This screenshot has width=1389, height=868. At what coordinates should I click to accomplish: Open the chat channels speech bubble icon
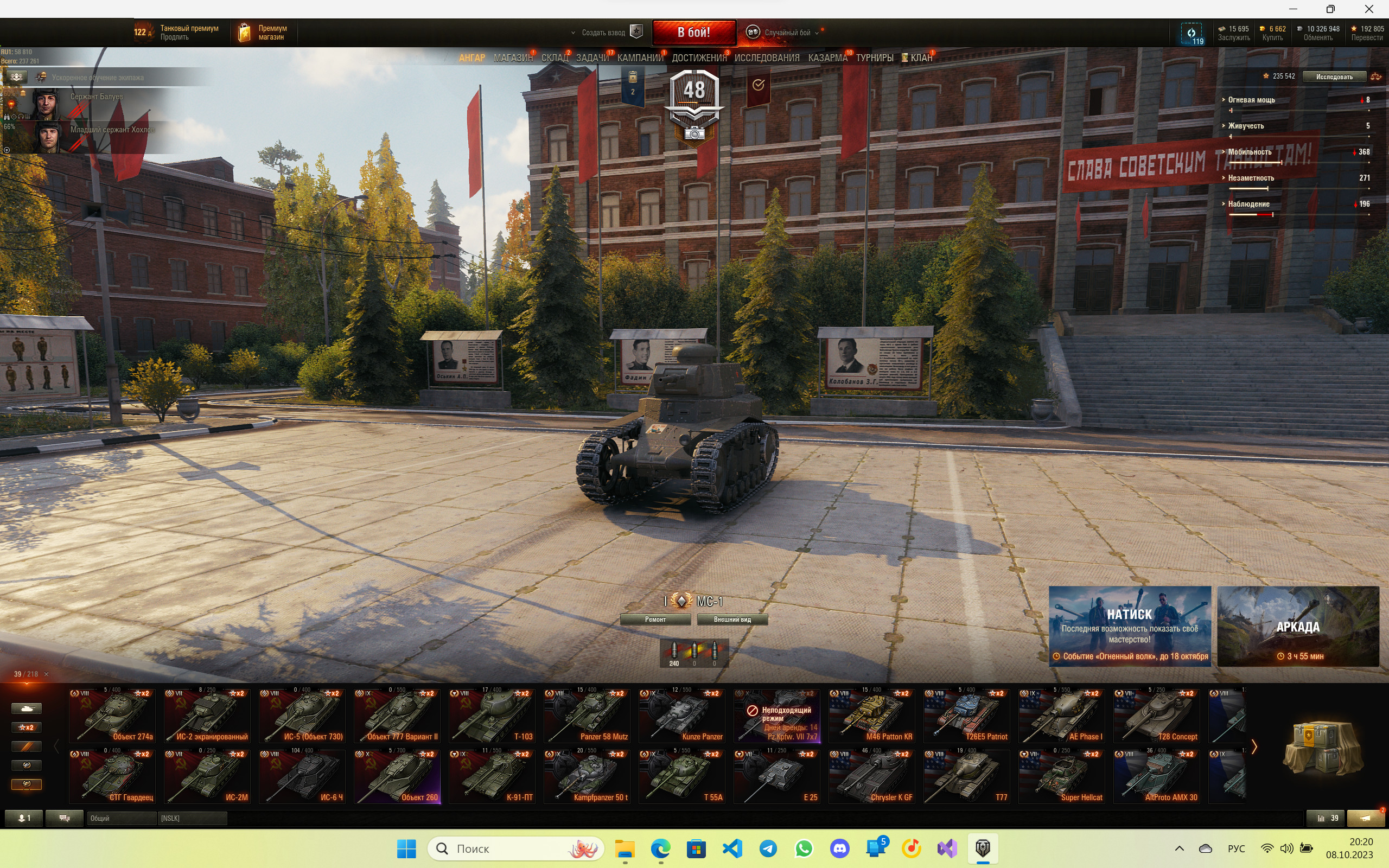click(64, 818)
